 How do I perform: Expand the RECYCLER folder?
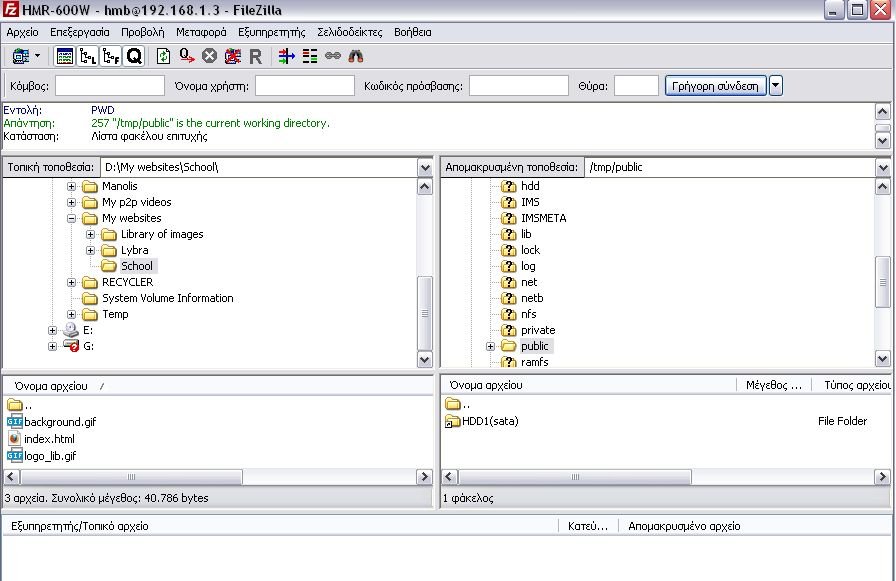coord(71,282)
